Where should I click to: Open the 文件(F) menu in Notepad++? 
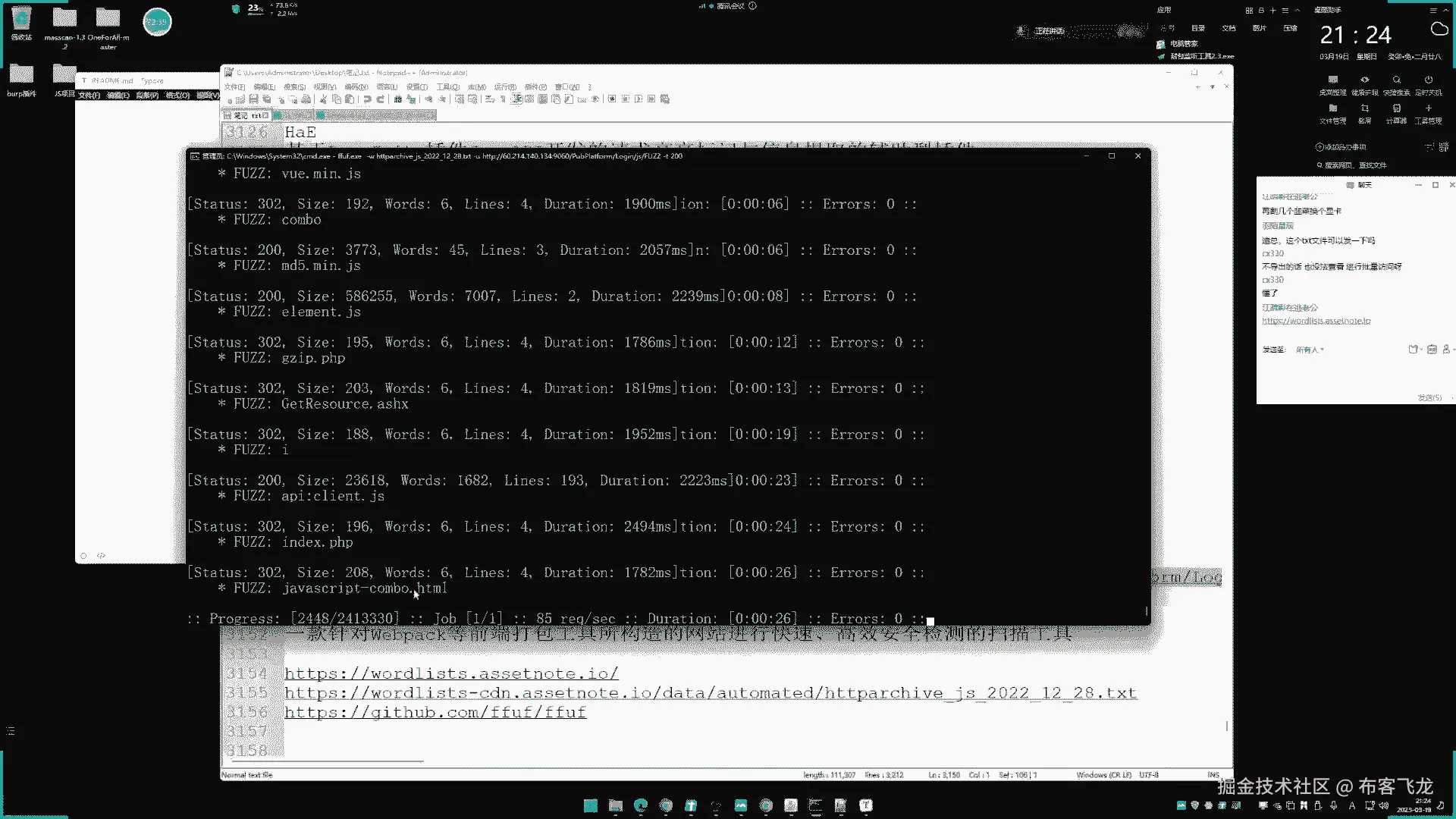234,87
